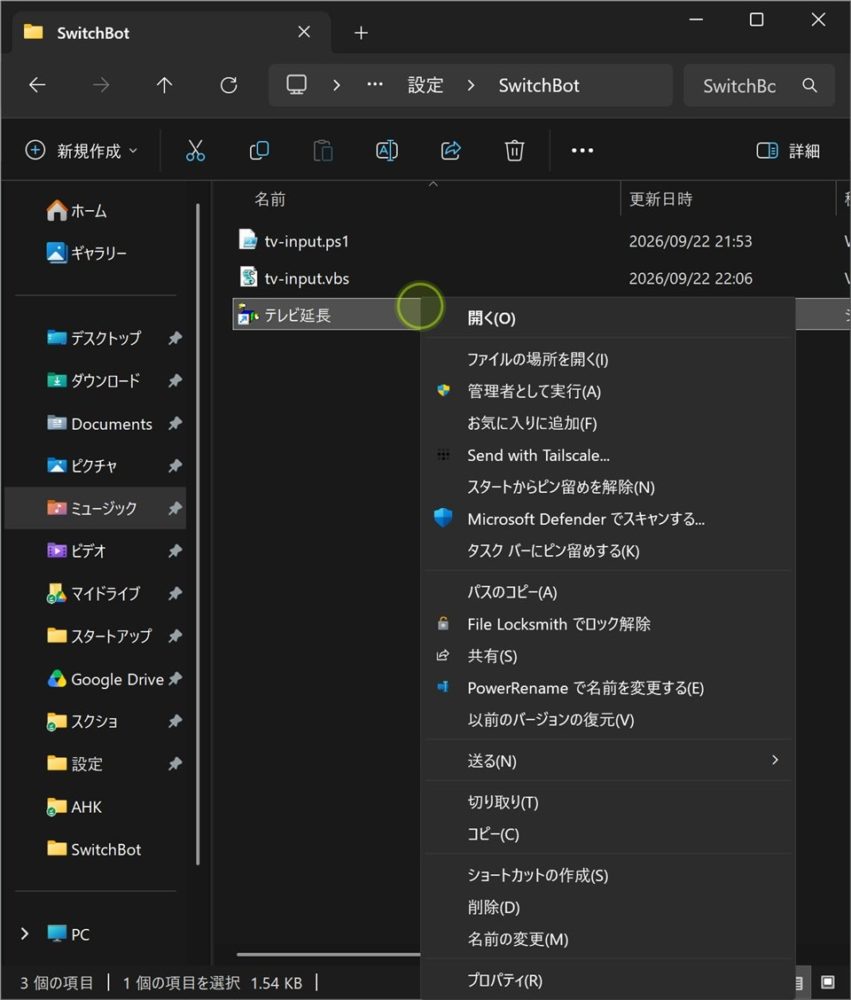Open tv-input.ps1 file entry
Image resolution: width=851 pixels, height=1000 pixels.
[306, 241]
